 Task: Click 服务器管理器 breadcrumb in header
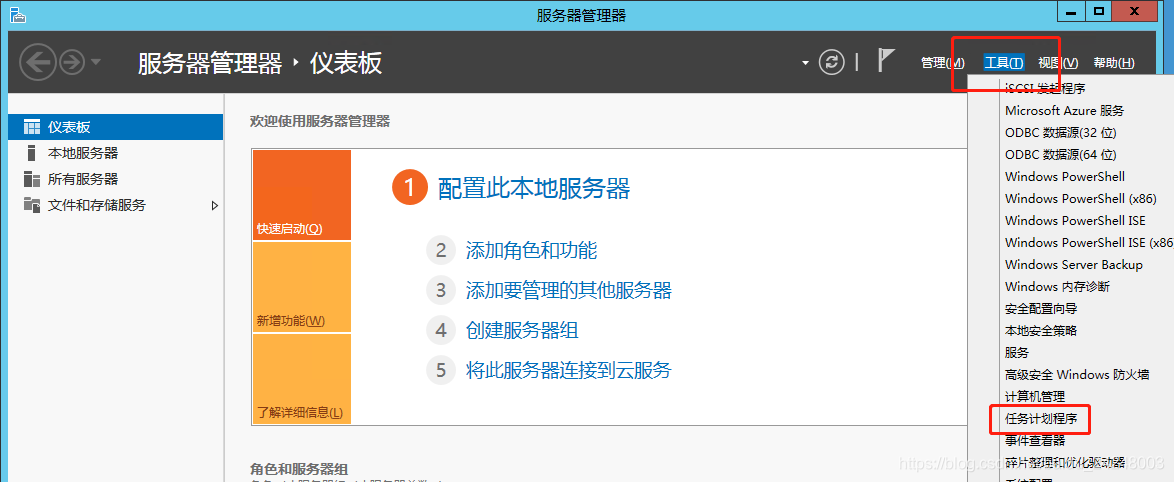click(210, 64)
